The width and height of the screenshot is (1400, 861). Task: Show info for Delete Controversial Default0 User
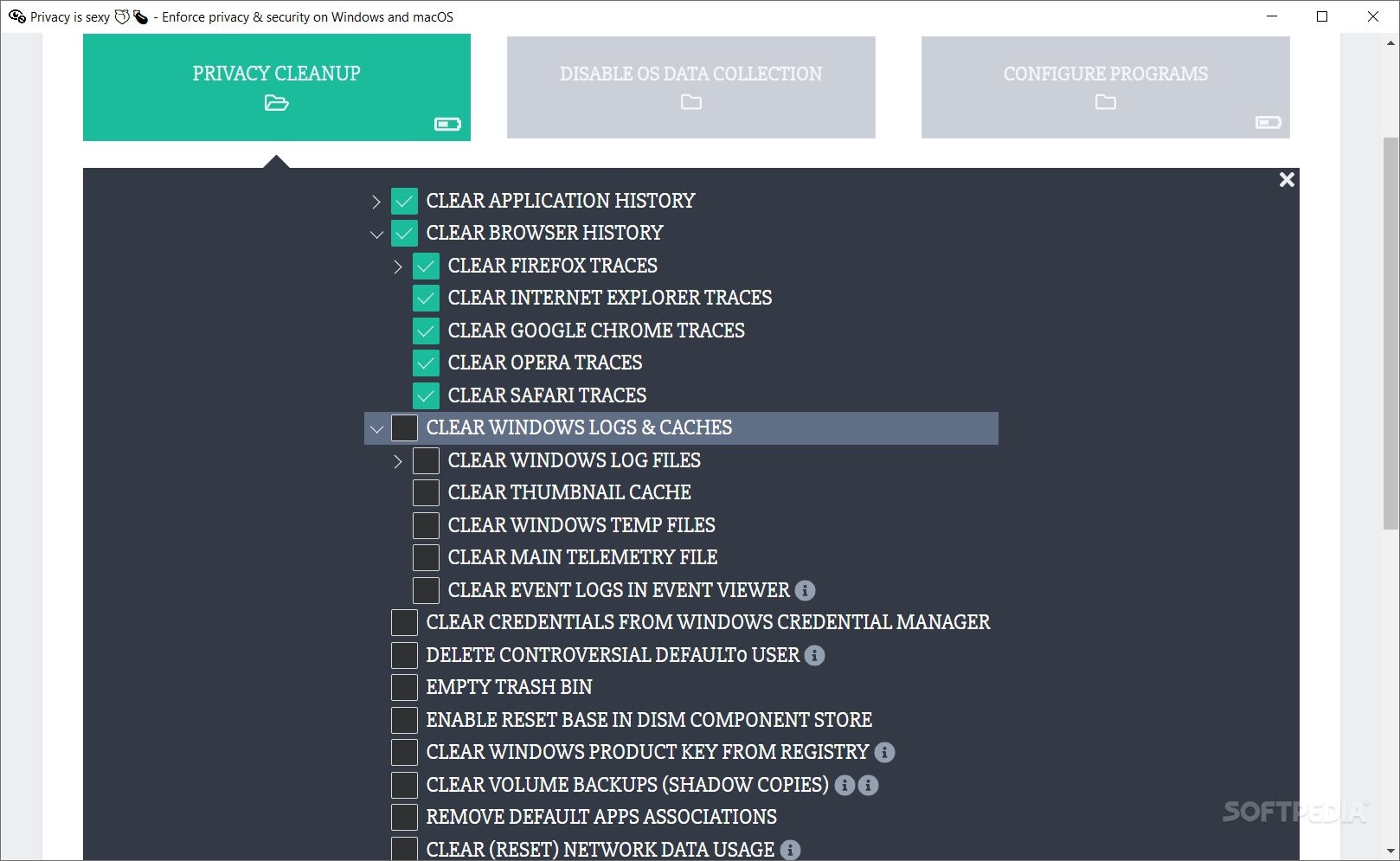(814, 656)
